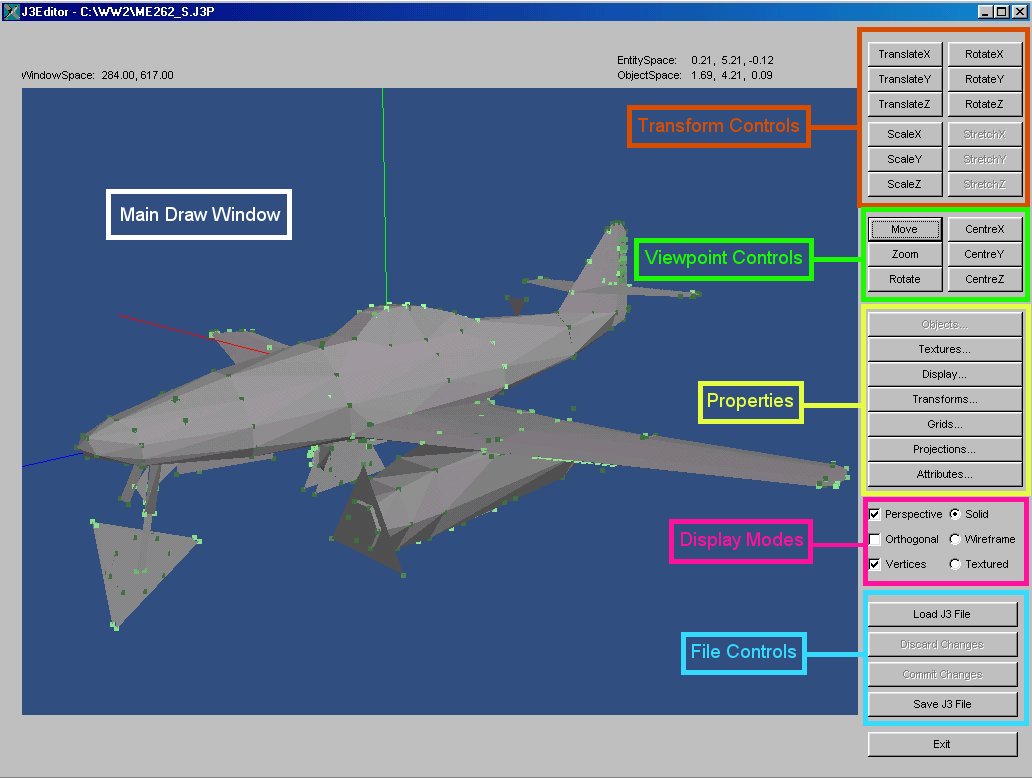Viewport: 1032px width, 778px height.
Task: Open the Grids... dialog
Action: point(944,425)
